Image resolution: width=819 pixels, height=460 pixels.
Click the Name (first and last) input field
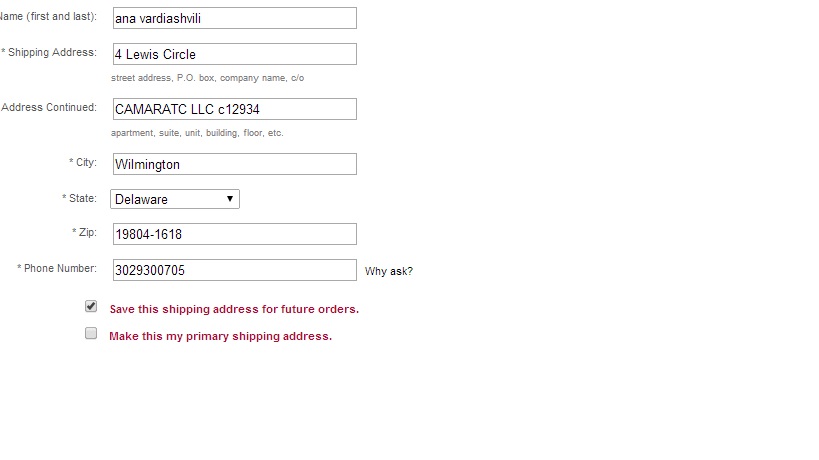pyautogui.click(x=234, y=18)
